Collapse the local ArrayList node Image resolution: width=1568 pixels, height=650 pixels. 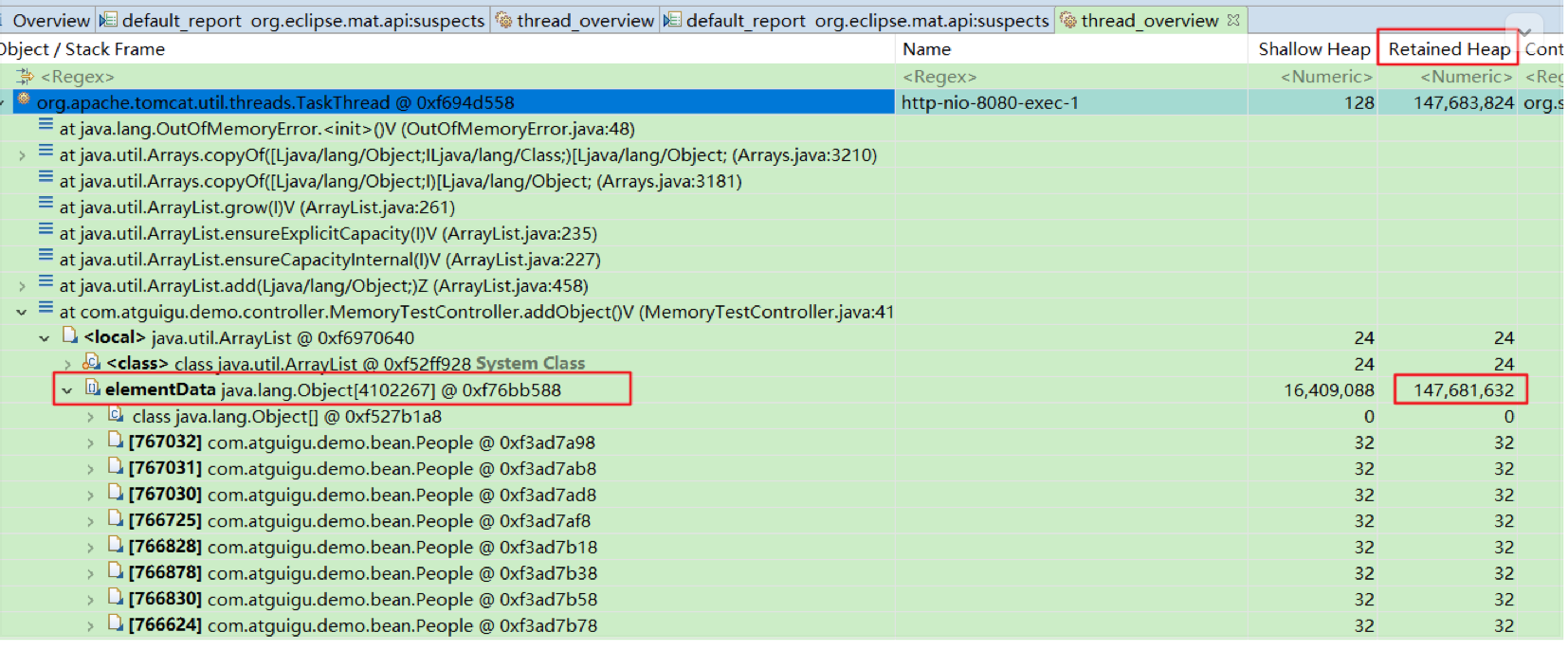pos(45,338)
